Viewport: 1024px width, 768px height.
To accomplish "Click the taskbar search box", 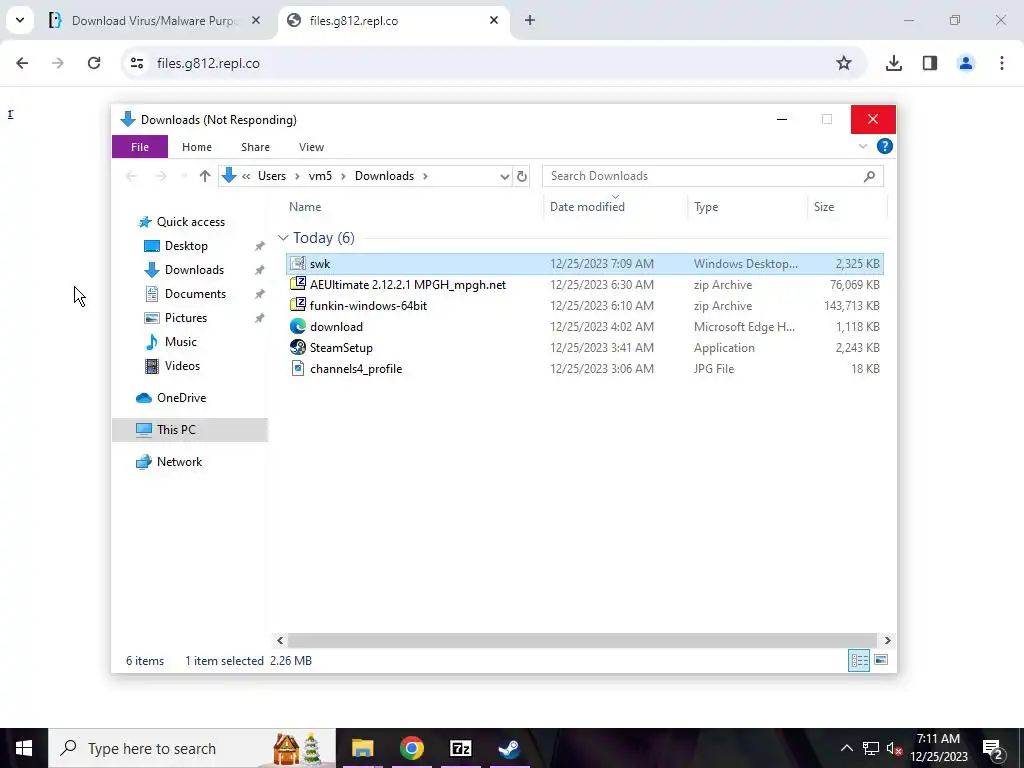I will [191, 748].
